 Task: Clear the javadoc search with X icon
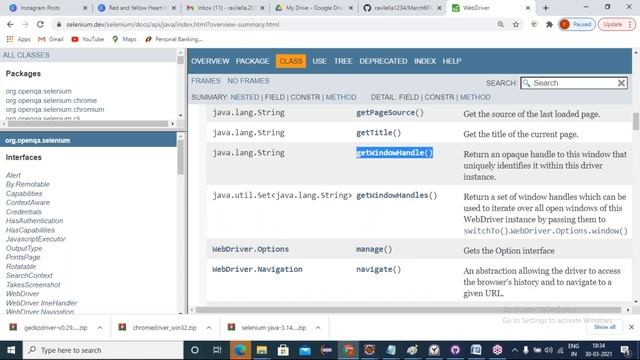(x=621, y=83)
